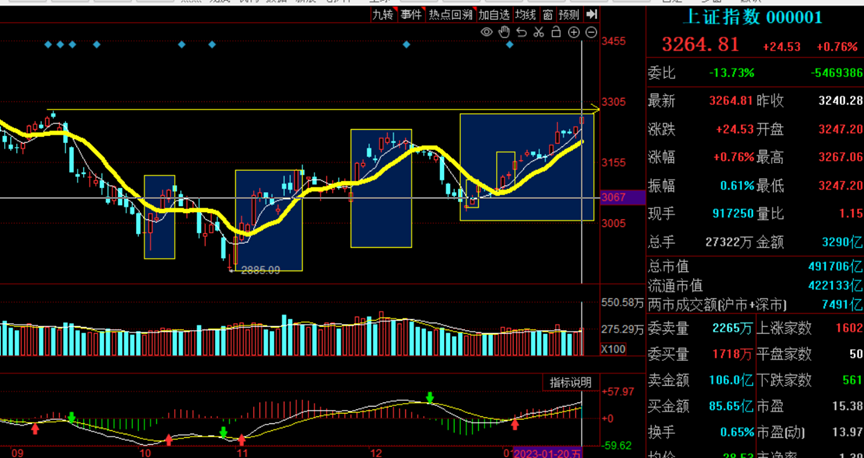Click the rightmost green arrow in indicator panel
Image resolution: width=864 pixels, height=458 pixels.
click(x=430, y=398)
